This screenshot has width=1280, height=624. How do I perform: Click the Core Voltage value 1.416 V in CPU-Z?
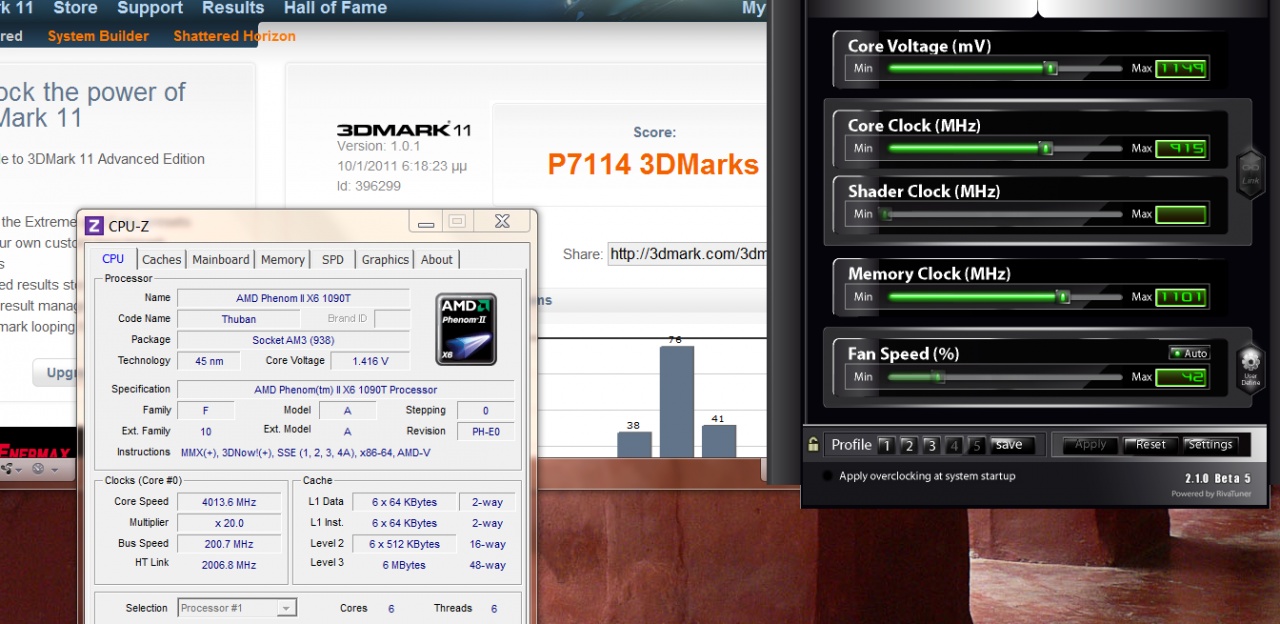pyautogui.click(x=370, y=361)
